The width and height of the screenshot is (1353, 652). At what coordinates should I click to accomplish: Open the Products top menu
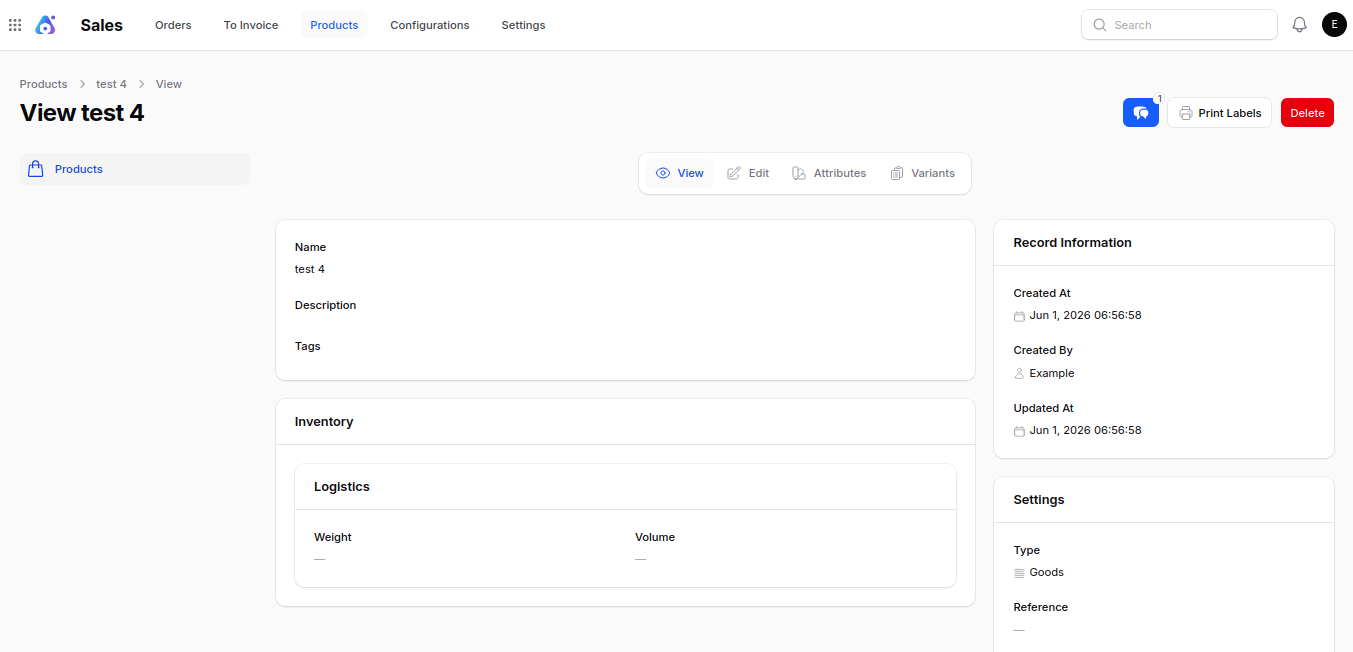click(334, 25)
